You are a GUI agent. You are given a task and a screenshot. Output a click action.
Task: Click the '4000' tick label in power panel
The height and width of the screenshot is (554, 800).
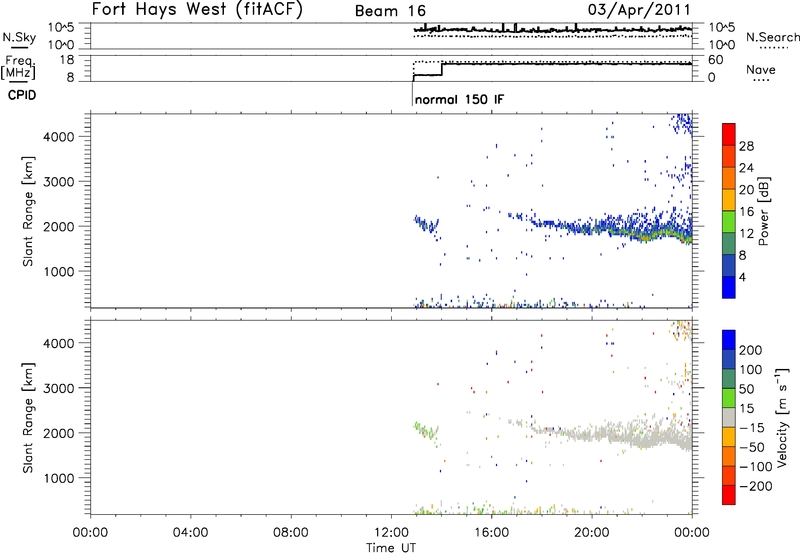[x=59, y=137]
